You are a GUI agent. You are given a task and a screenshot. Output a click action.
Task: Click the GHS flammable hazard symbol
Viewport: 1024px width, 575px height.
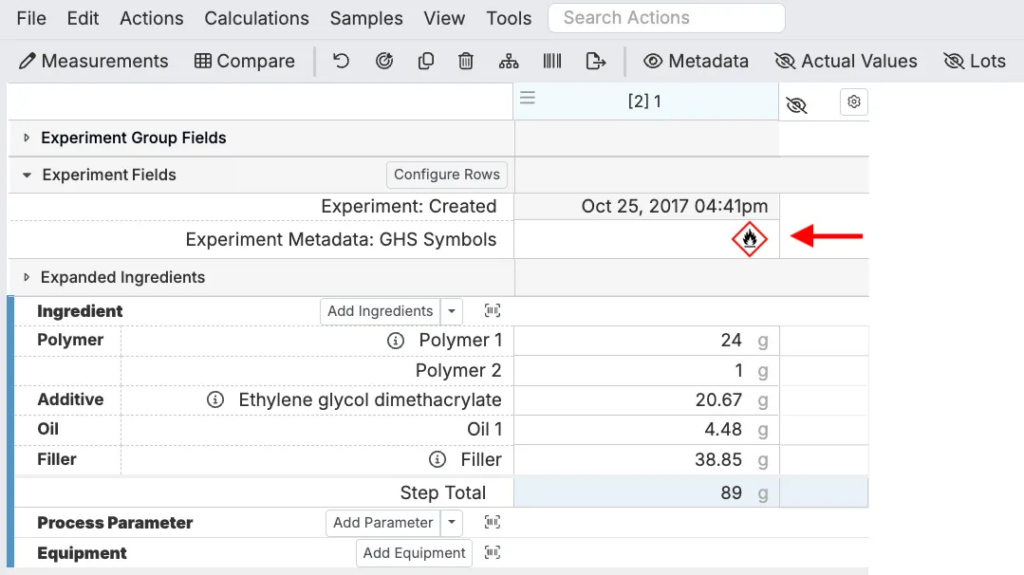click(x=748, y=240)
